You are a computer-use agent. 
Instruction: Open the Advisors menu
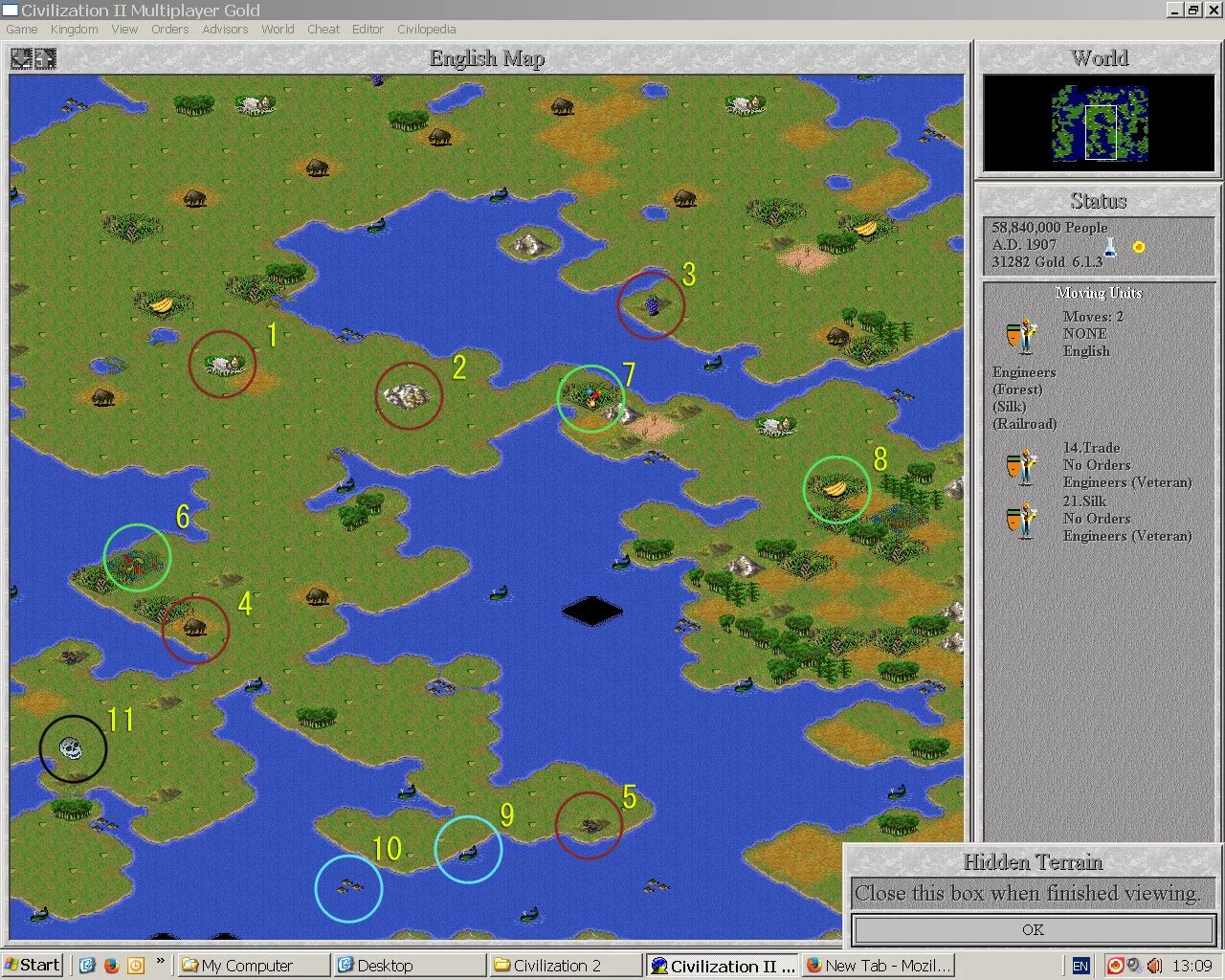click(x=225, y=29)
